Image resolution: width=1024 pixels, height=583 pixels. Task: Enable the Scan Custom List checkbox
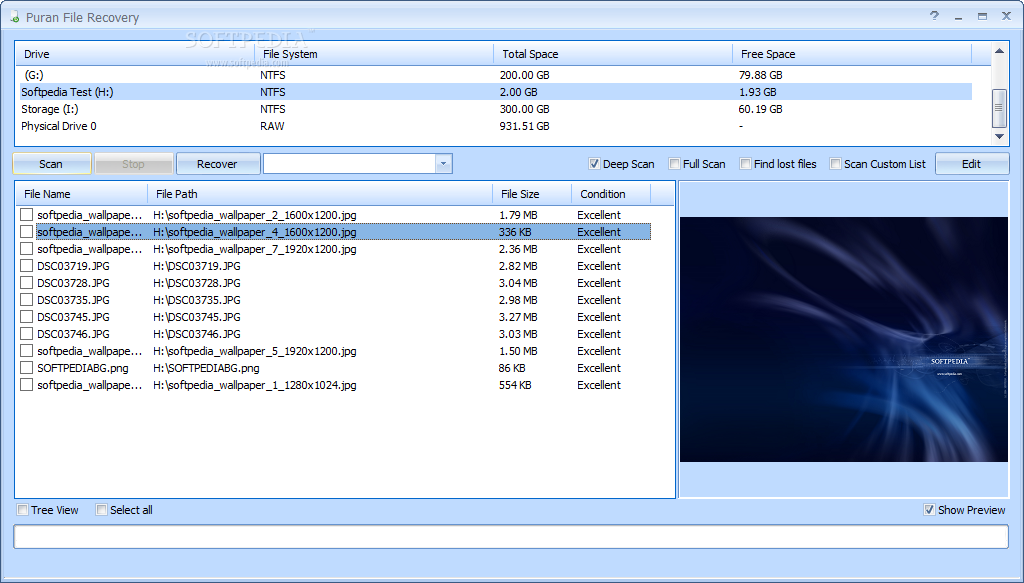835,164
